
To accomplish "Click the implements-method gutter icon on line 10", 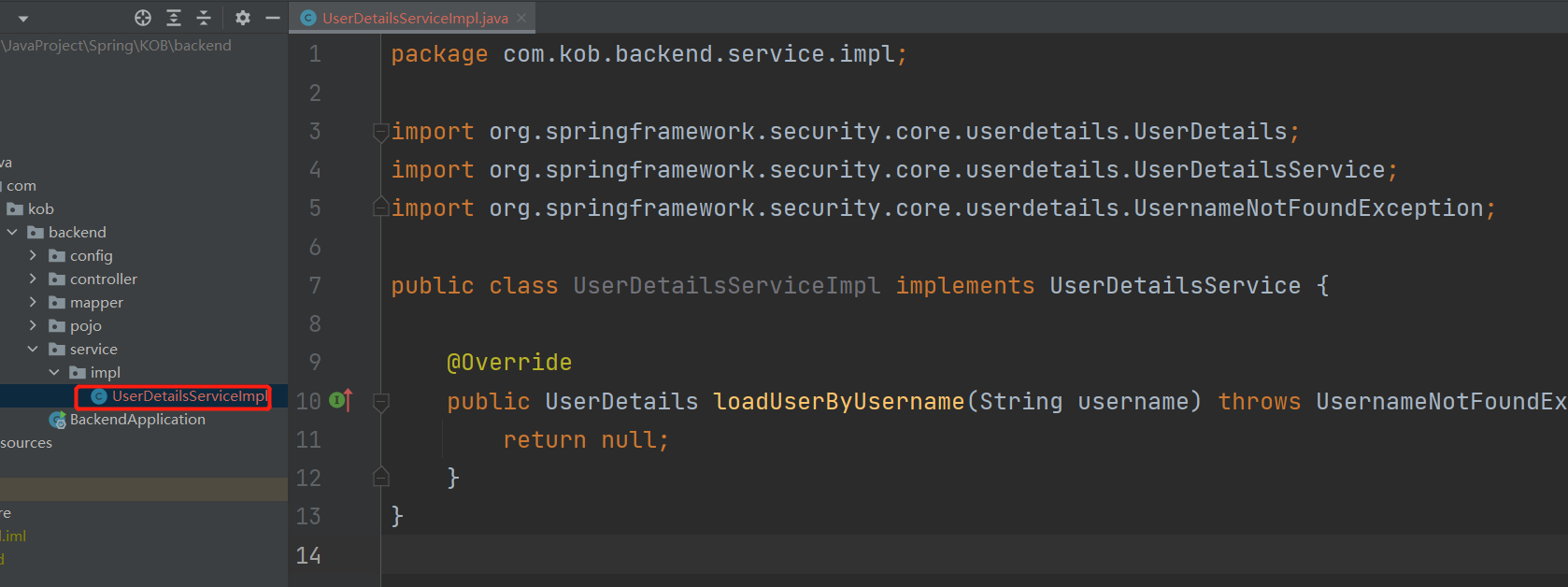I will (x=341, y=400).
